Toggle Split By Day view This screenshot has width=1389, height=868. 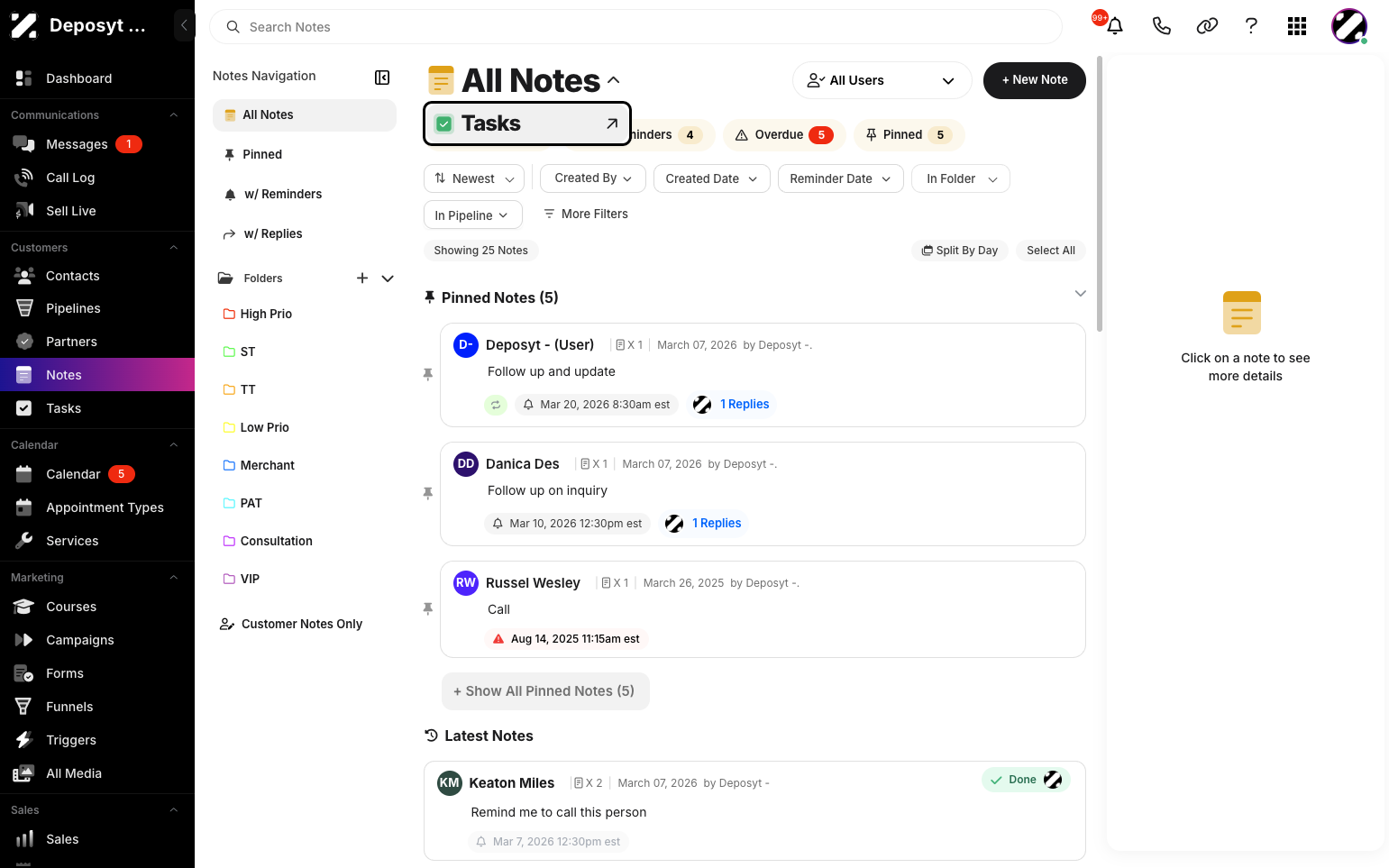click(x=960, y=251)
